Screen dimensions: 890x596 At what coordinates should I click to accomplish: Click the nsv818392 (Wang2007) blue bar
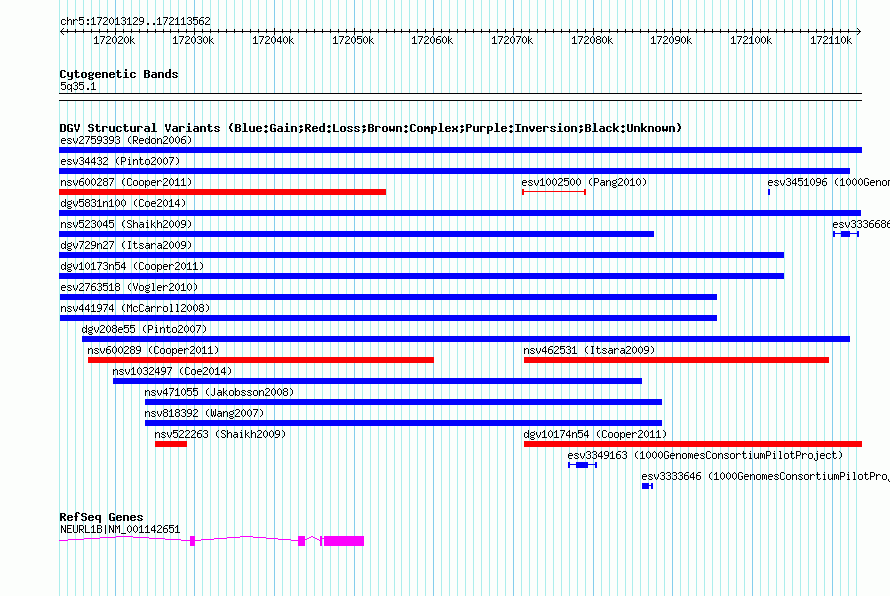coord(404,423)
